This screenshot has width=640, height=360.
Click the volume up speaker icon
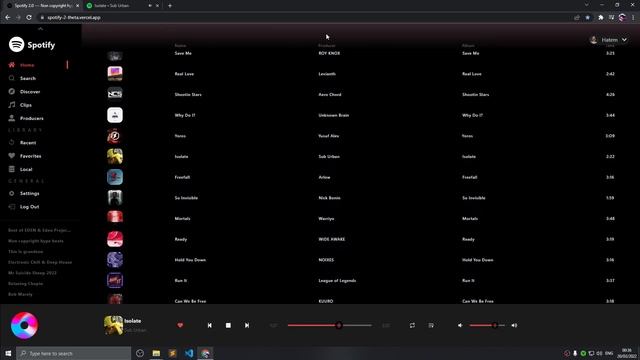point(514,325)
